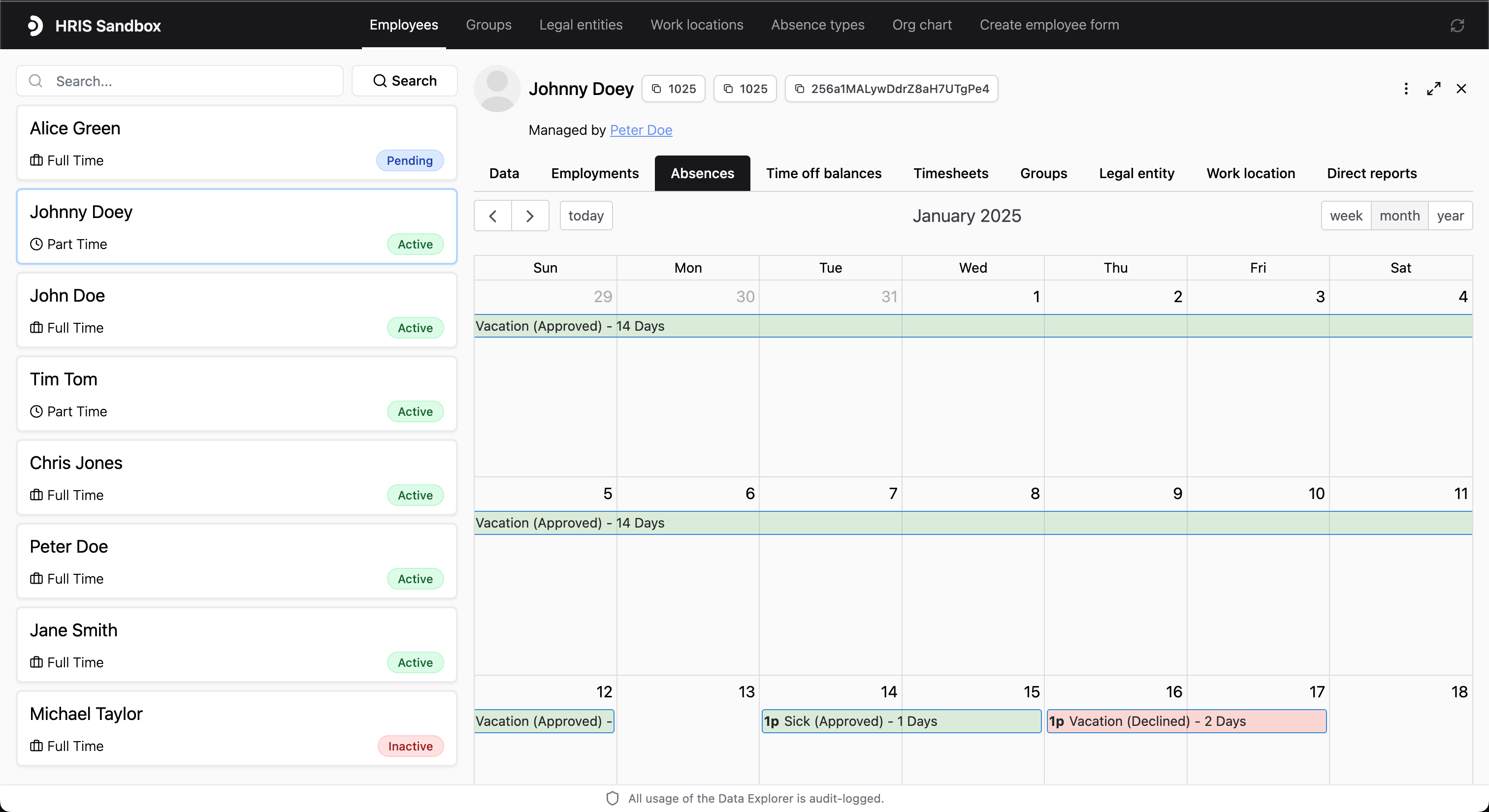Select the Absences tab
The height and width of the screenshot is (812, 1489).
[702, 173]
